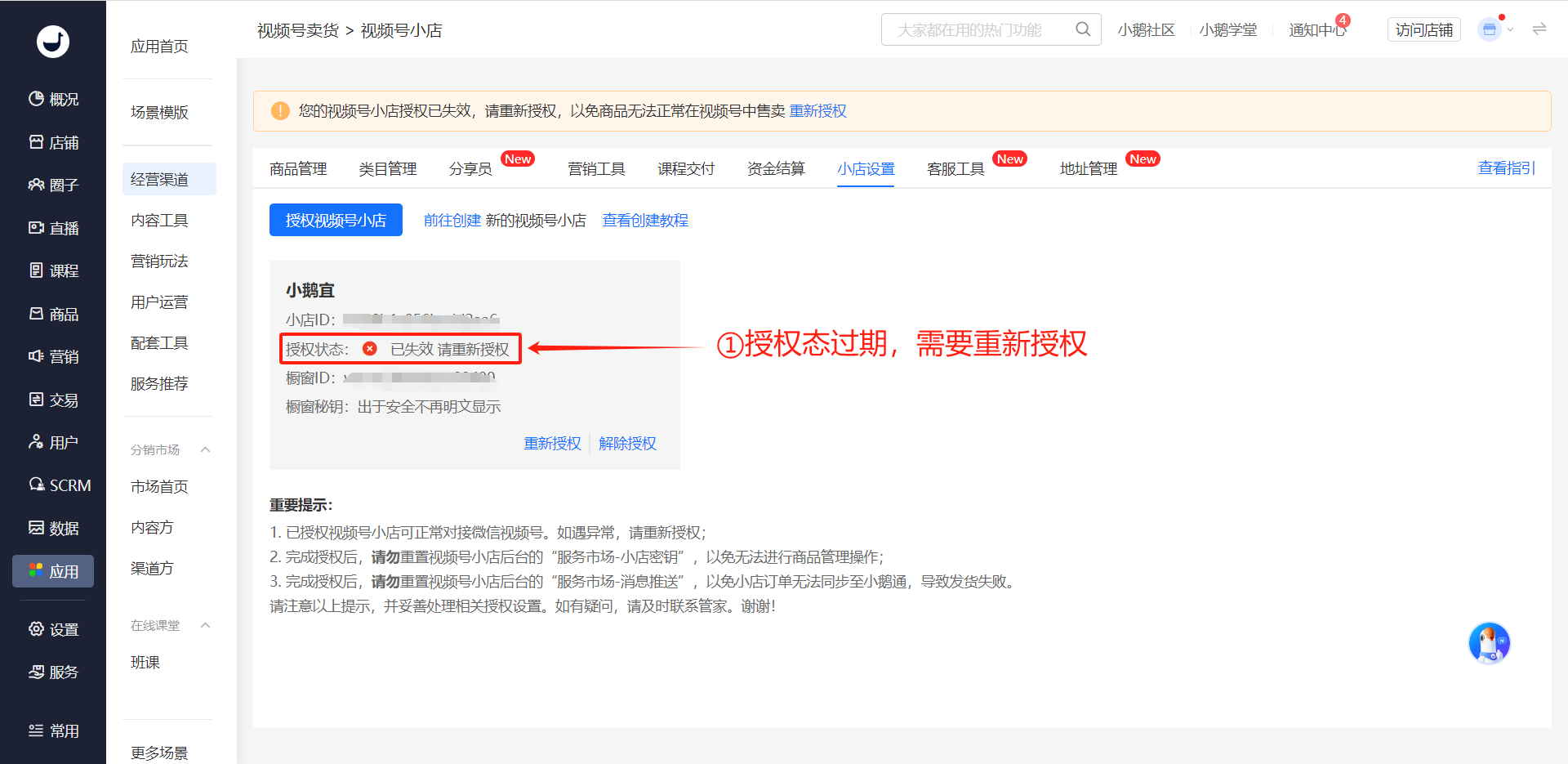Viewport: 1568px width, 764px height.
Task: Click the search magnifier icon
Action: pos(1083,29)
